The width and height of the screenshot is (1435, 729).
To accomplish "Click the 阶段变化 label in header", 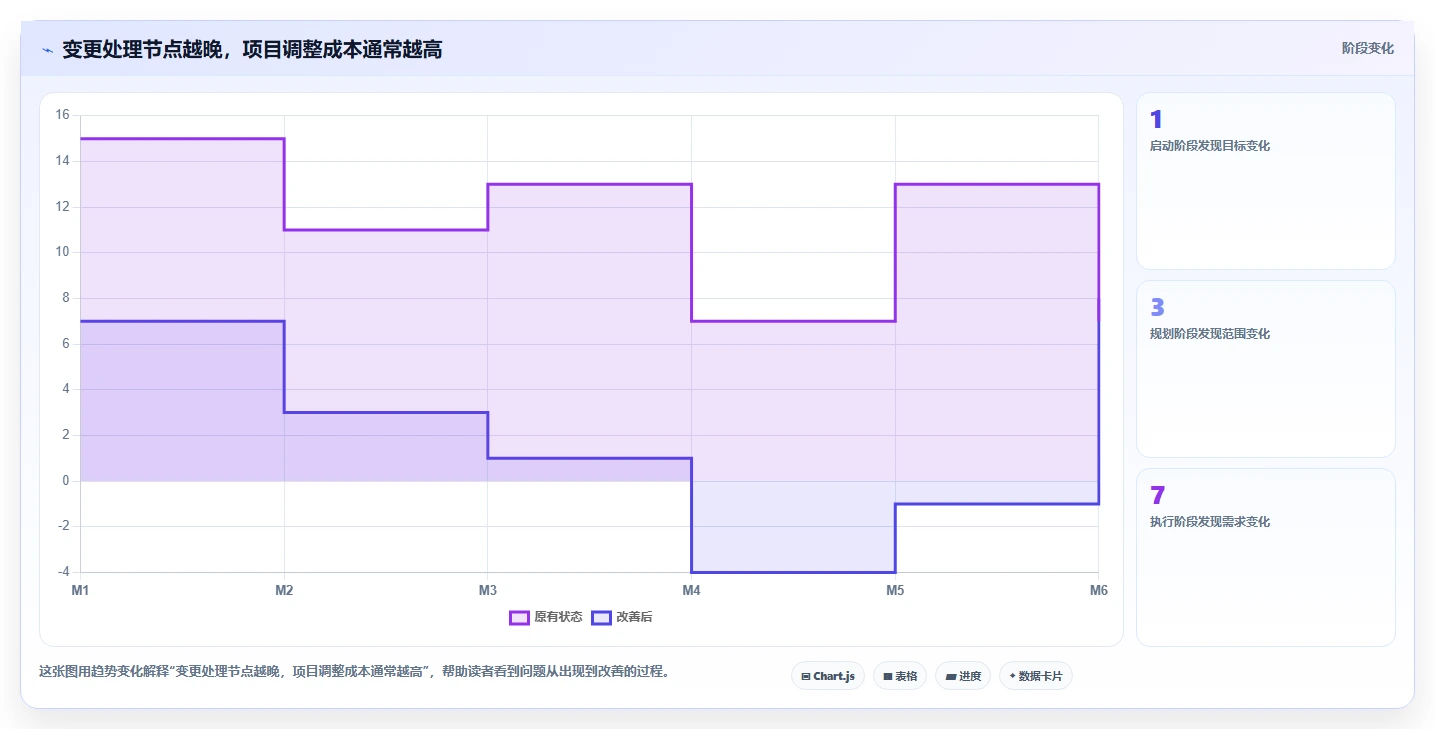I will (x=1367, y=48).
